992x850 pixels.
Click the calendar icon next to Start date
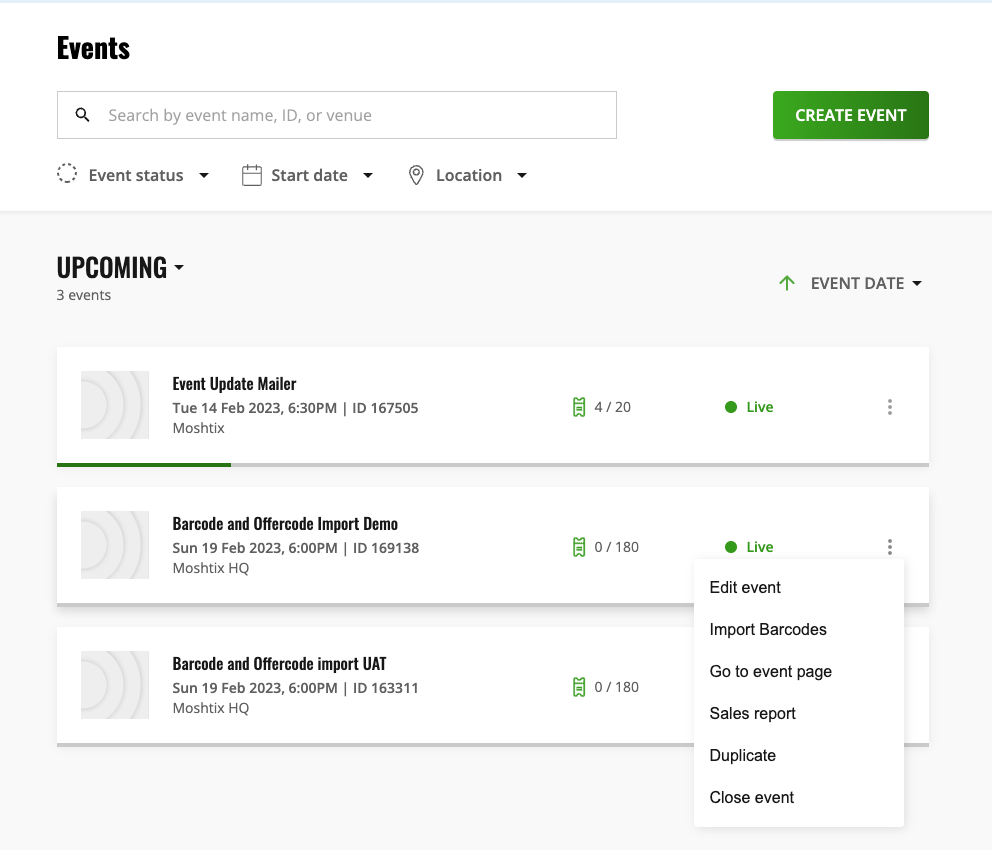point(250,174)
